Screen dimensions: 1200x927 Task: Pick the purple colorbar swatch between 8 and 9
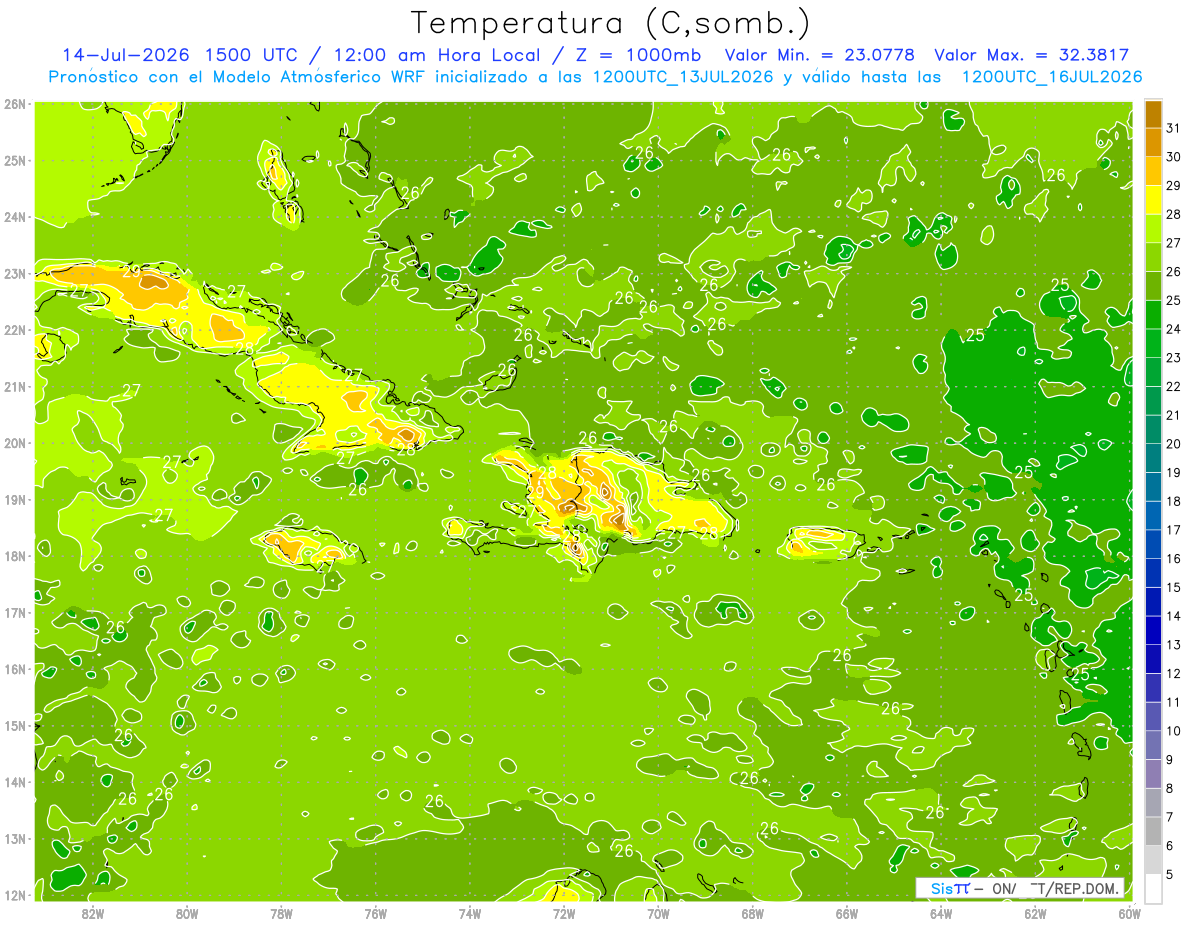(1153, 774)
